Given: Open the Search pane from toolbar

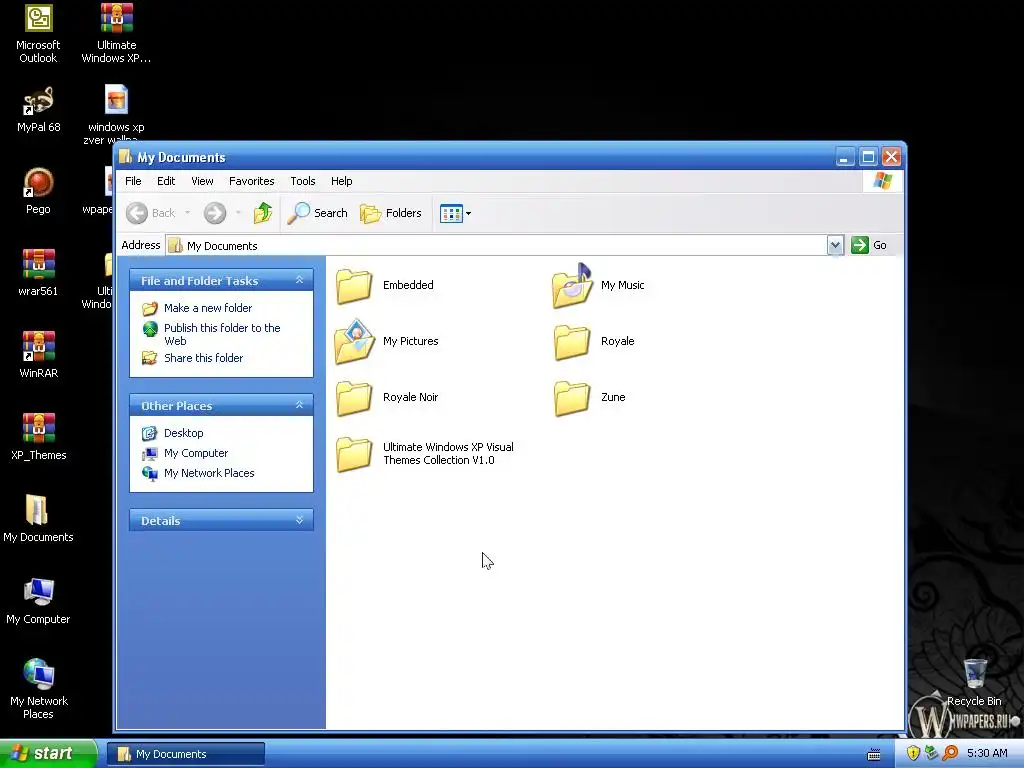Looking at the screenshot, I should (317, 213).
